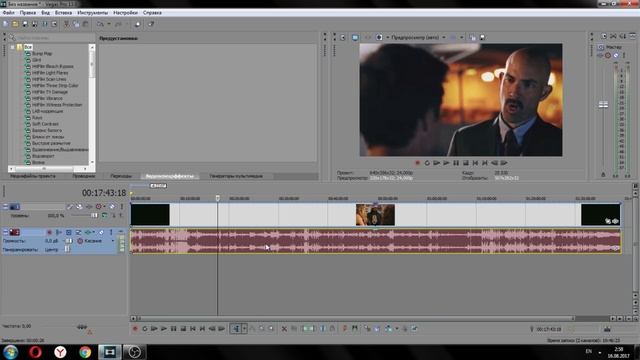Image resolution: width=640 pixels, height=360 pixels.
Task: Click the Master bus volume fader
Action: 603,104
